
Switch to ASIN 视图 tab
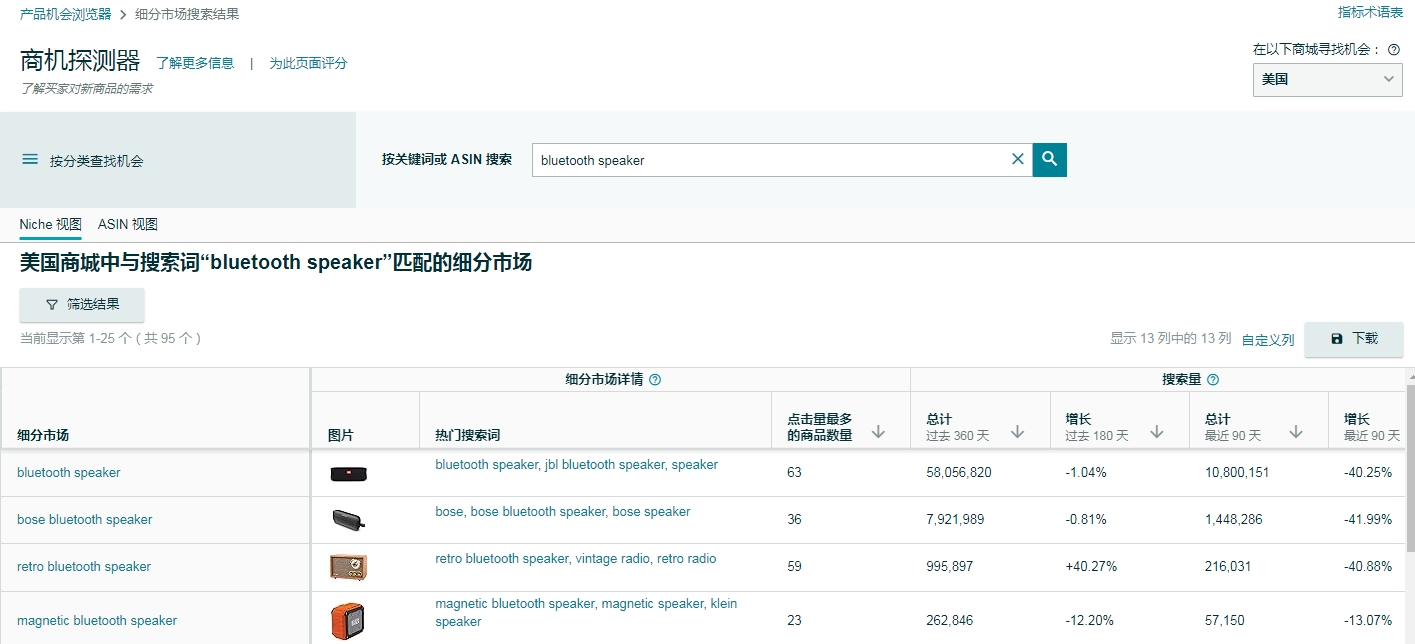pos(128,224)
